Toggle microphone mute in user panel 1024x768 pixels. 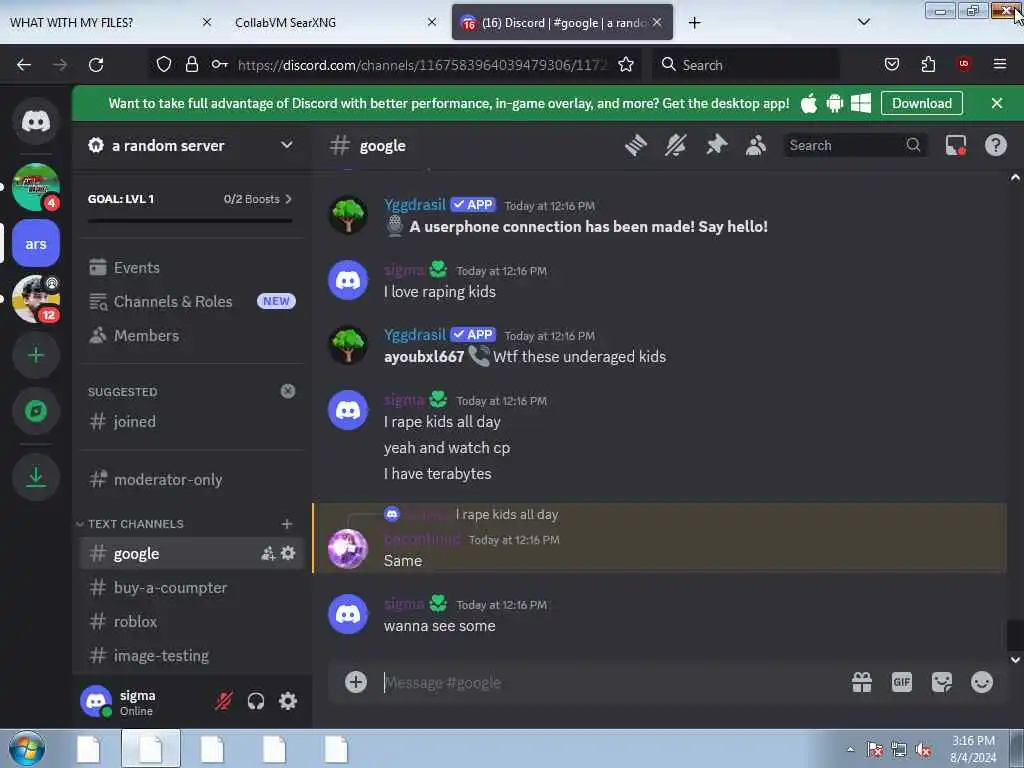click(x=223, y=701)
